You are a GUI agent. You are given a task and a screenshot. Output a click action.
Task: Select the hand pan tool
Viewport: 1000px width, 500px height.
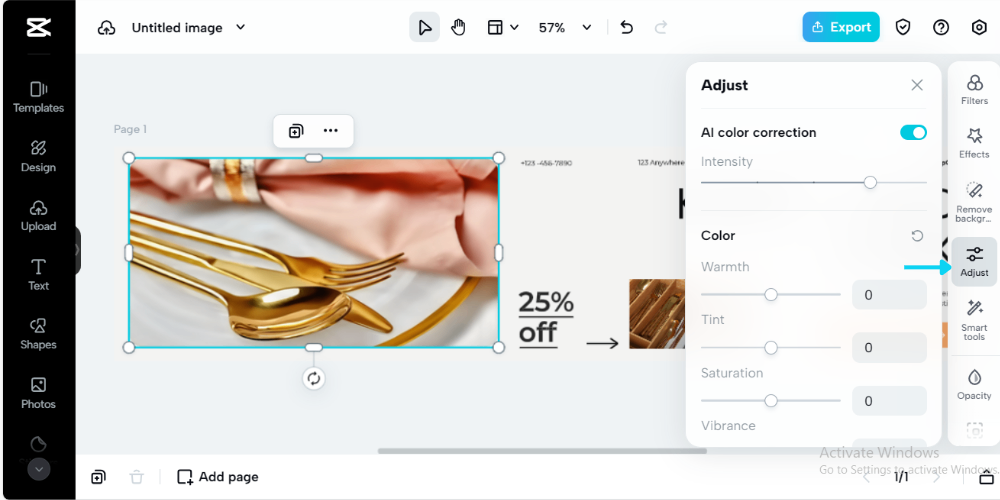tap(458, 27)
